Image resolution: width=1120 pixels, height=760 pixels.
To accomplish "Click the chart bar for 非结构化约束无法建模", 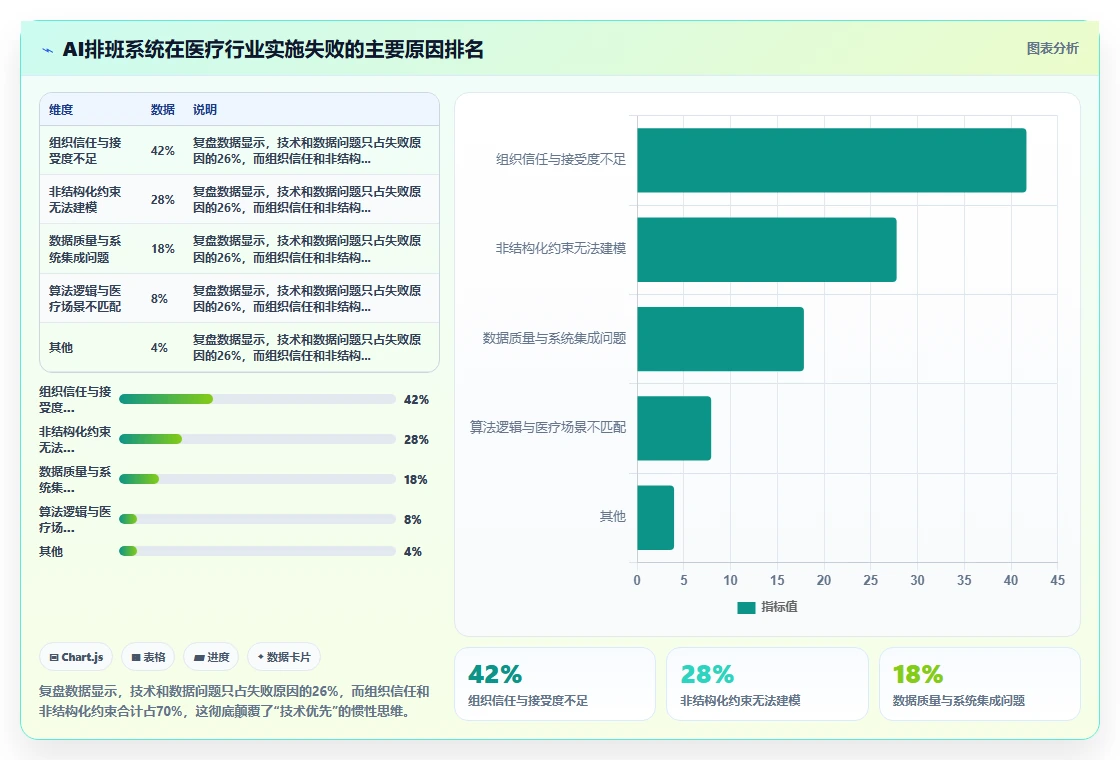I will (766, 249).
